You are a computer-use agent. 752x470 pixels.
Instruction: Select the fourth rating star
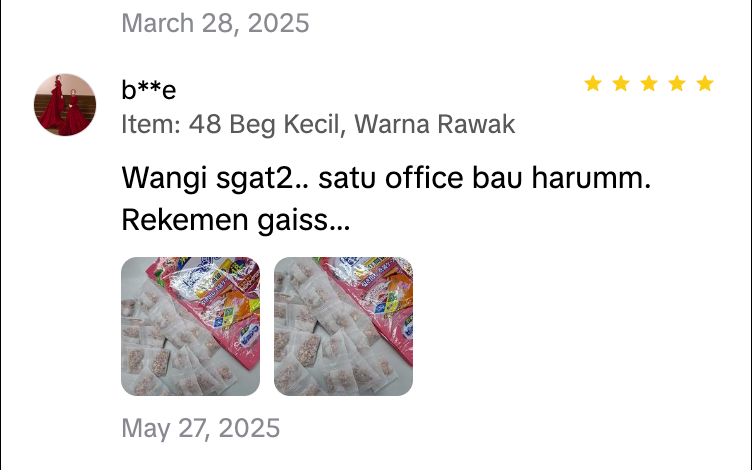(677, 83)
